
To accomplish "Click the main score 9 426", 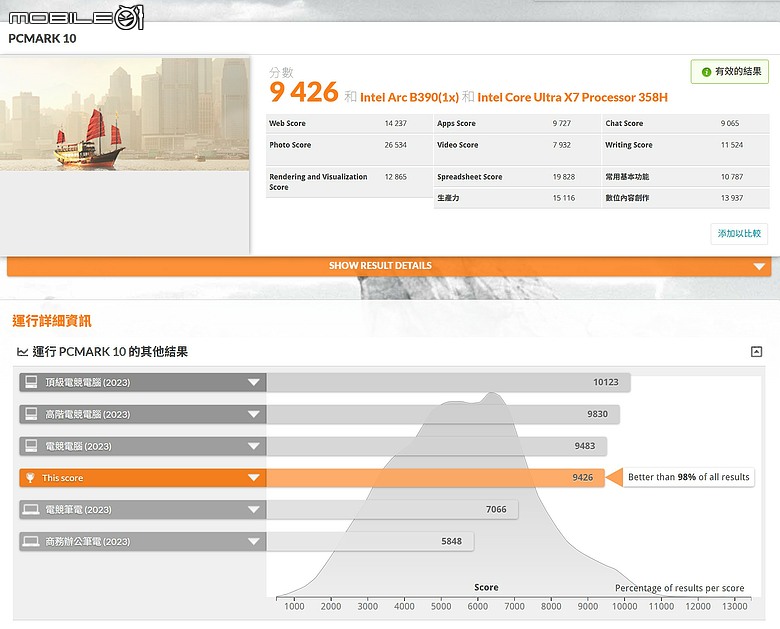I will tap(304, 93).
